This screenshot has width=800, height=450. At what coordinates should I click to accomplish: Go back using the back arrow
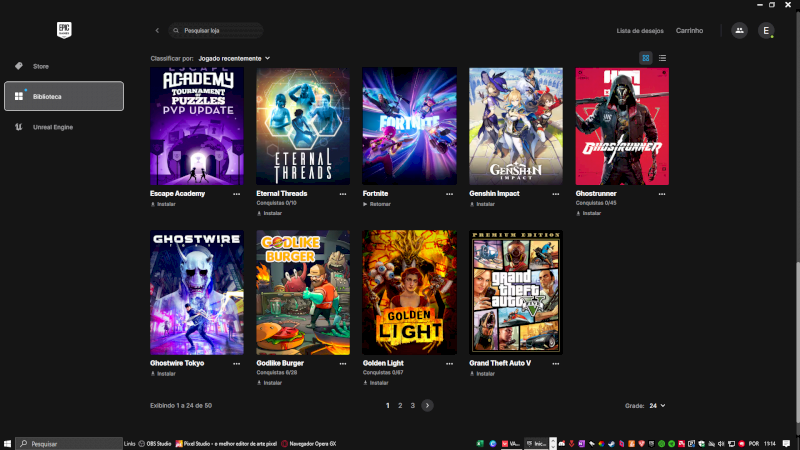click(x=157, y=31)
